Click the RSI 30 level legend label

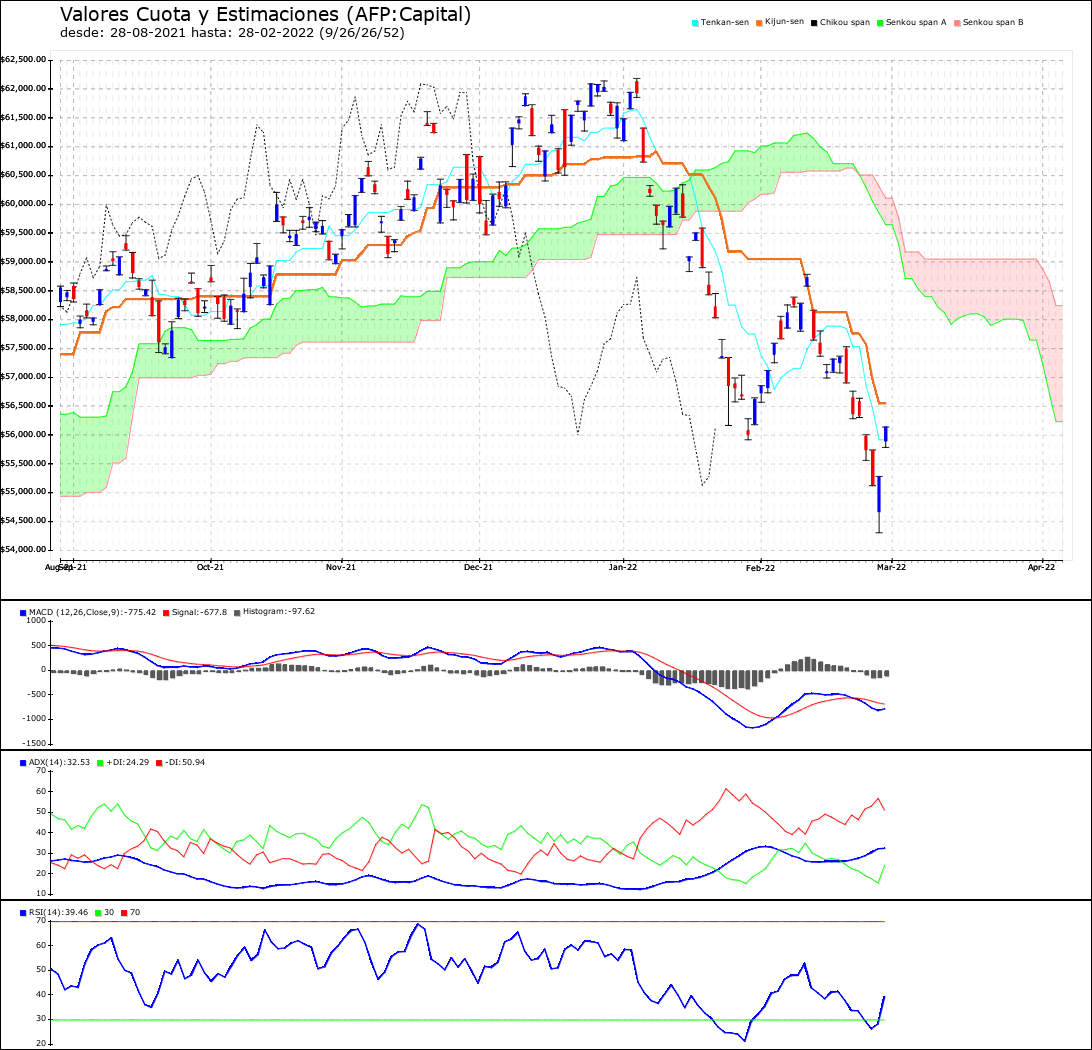tap(109, 912)
